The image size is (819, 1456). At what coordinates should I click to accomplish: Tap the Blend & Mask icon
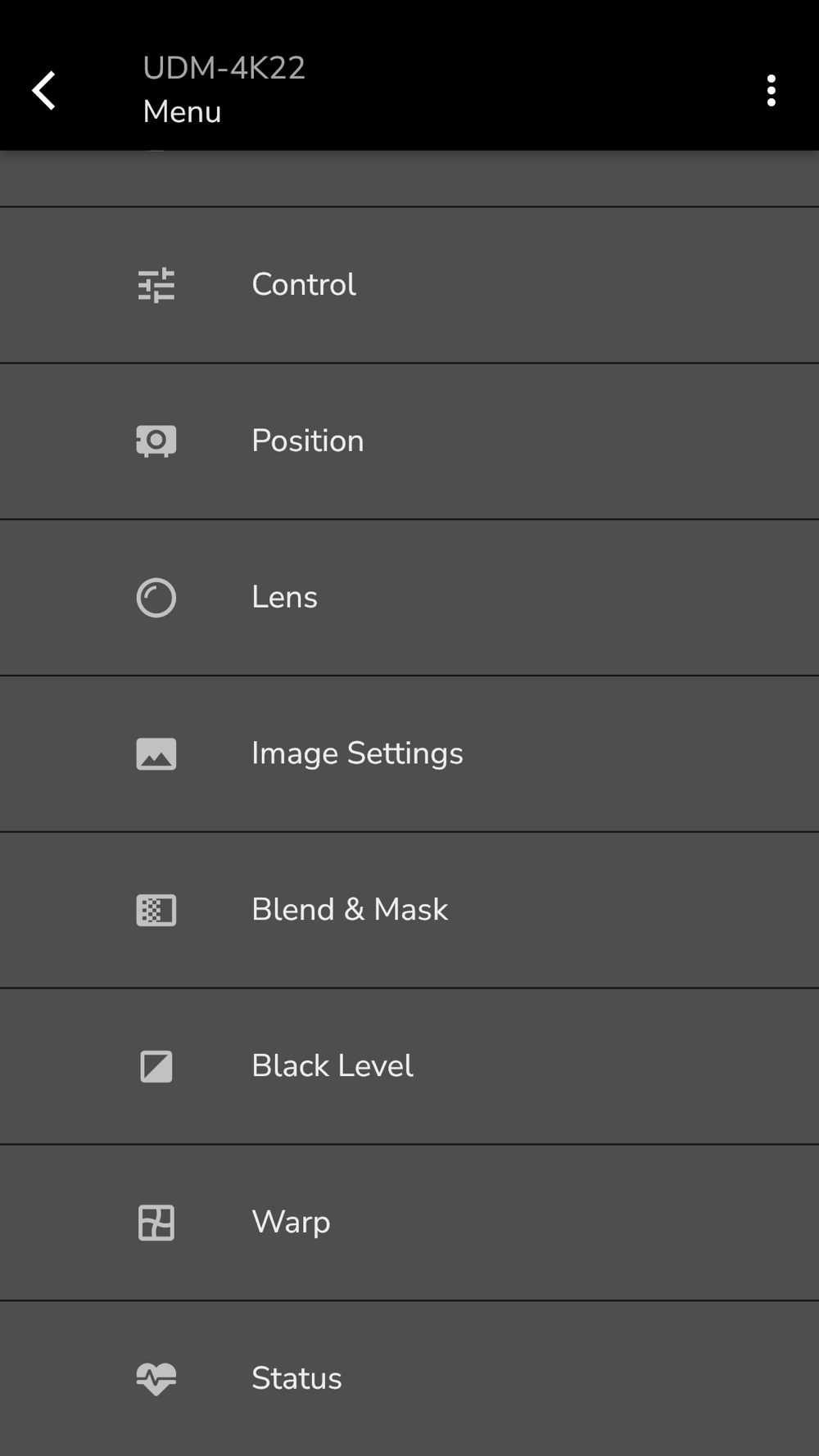[x=156, y=910]
